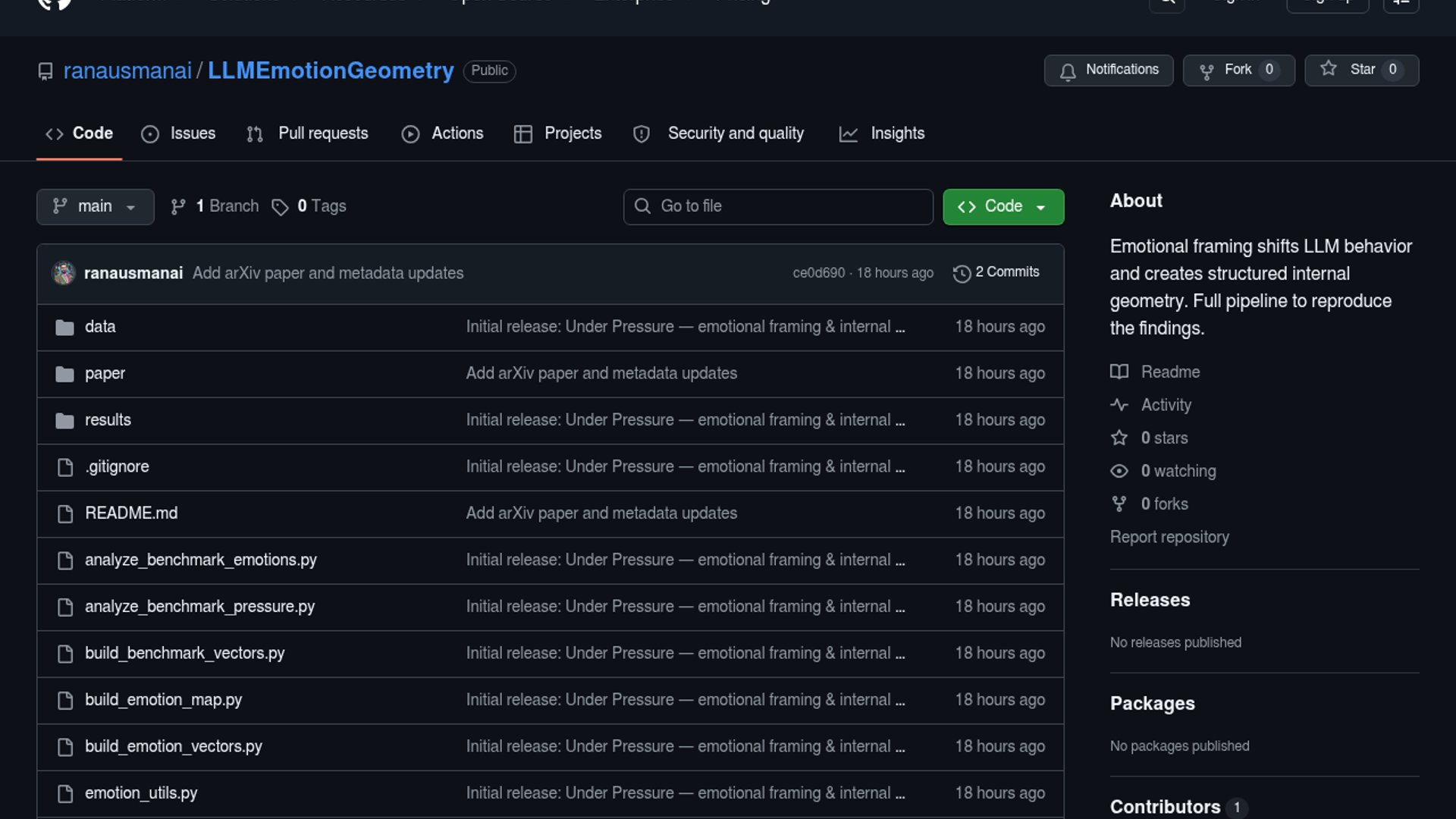Screen dimensions: 1456x819
Task: Open the Readme link in About
Action: (1170, 372)
